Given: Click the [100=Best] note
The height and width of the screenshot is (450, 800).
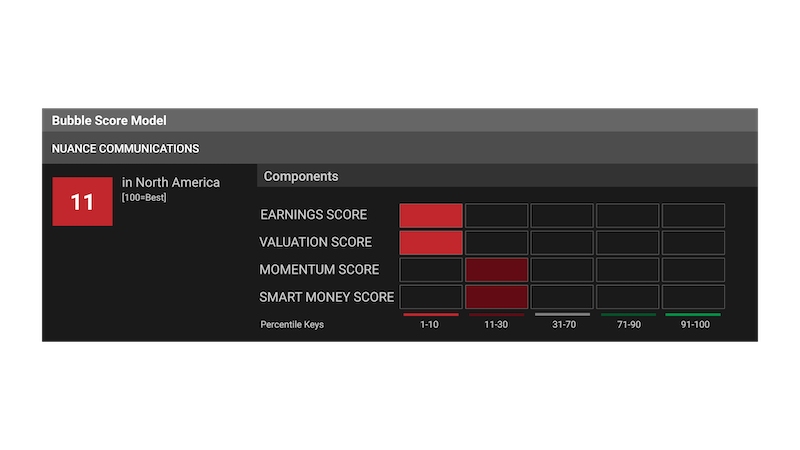Looking at the screenshot, I should pyautogui.click(x=144, y=197).
